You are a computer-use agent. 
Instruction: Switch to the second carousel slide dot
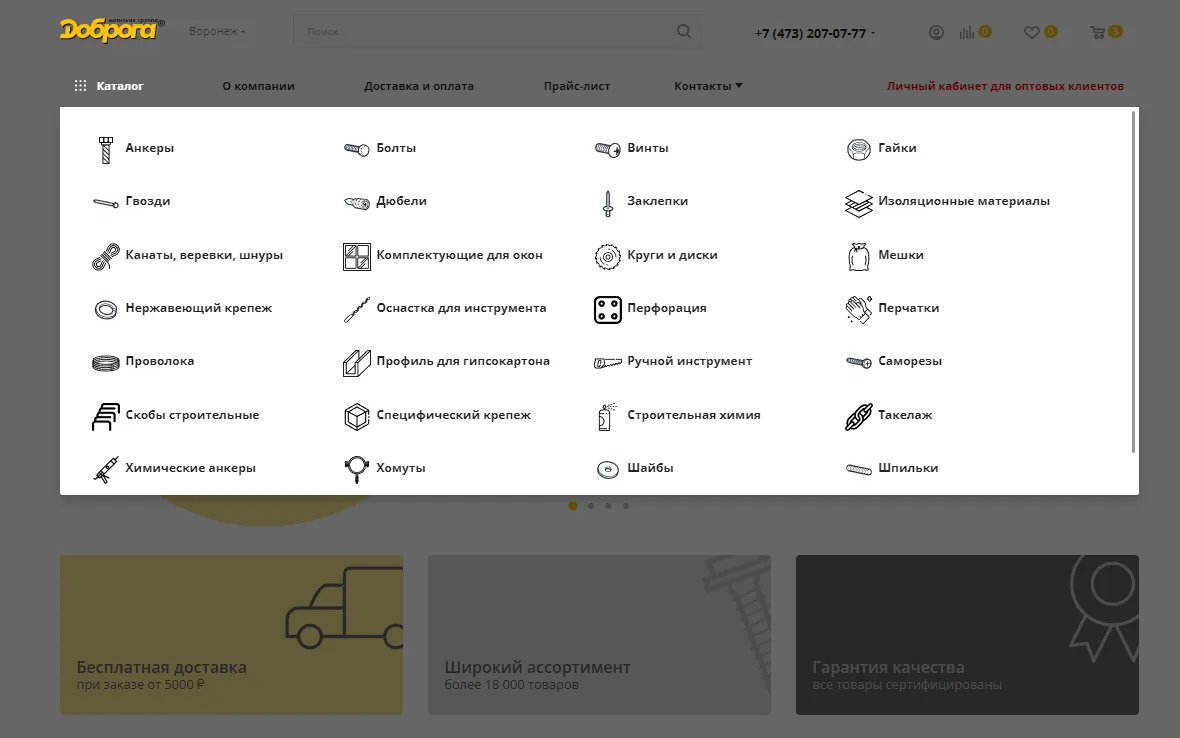coord(591,506)
